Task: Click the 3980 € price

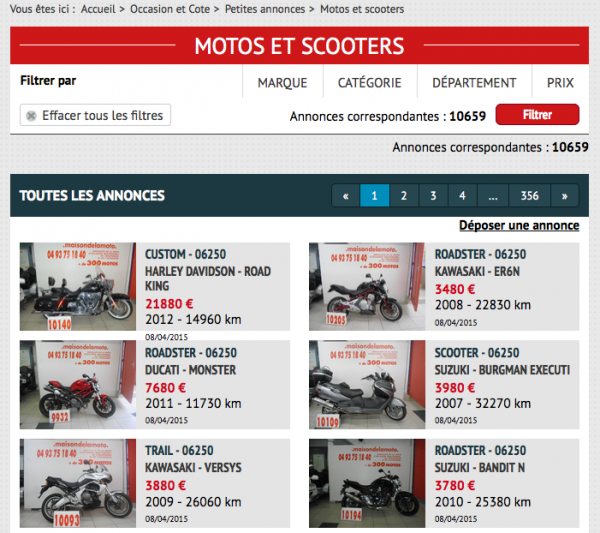Action: (455, 388)
